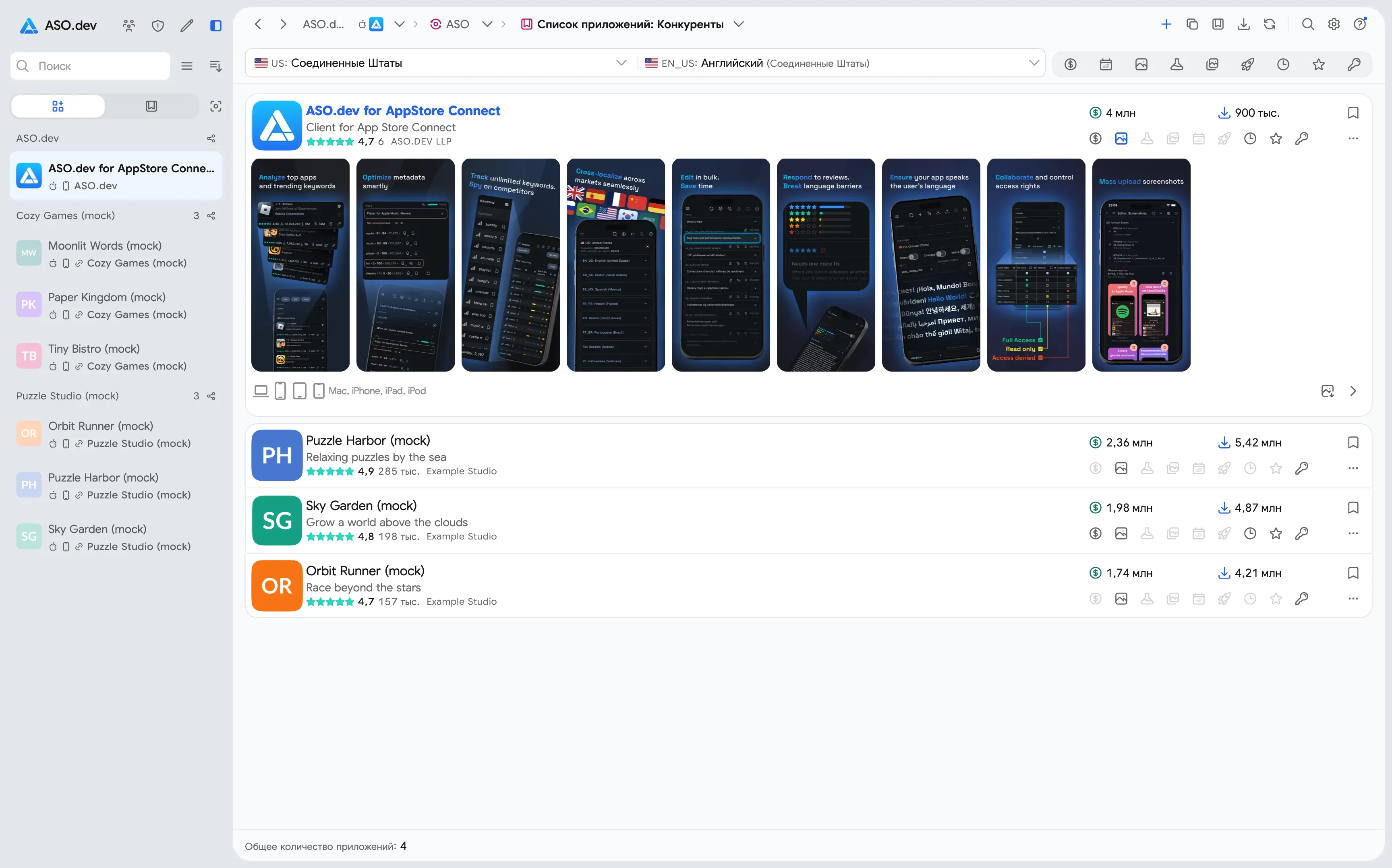Image resolution: width=1392 pixels, height=868 pixels.
Task: Click the search field in the sidebar
Action: [90, 66]
